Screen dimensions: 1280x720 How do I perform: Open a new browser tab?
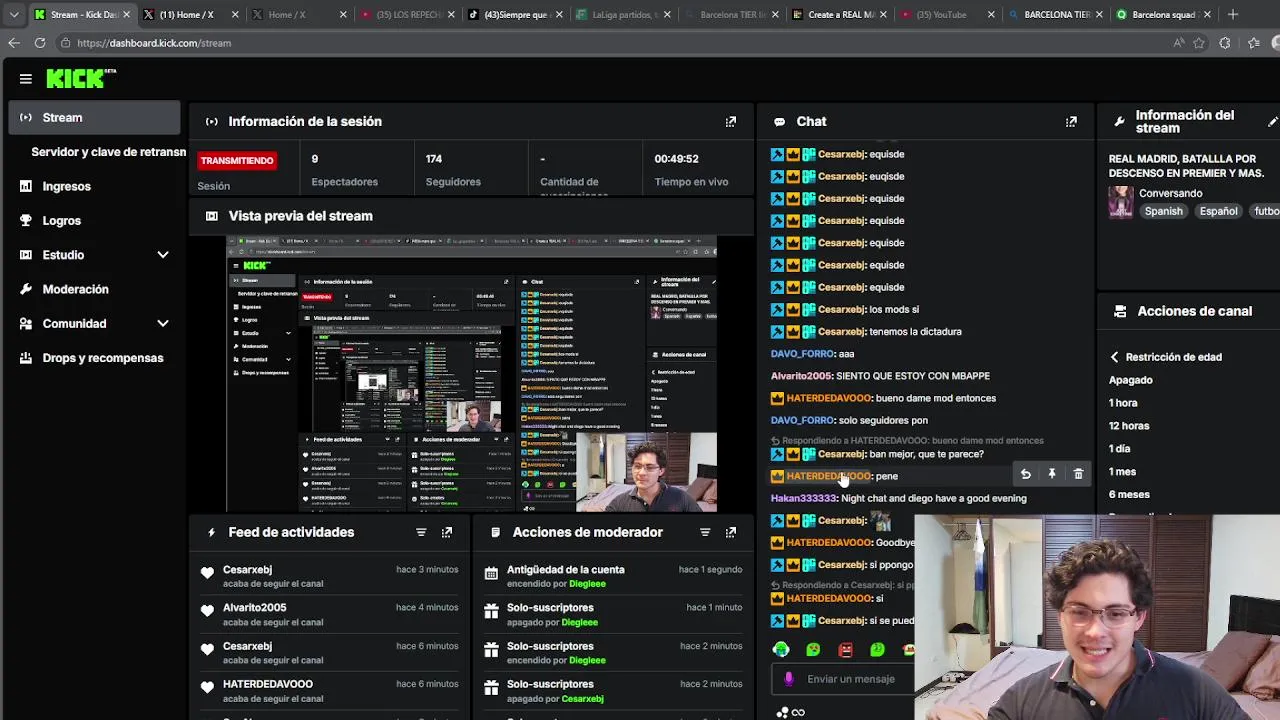[x=1233, y=15]
